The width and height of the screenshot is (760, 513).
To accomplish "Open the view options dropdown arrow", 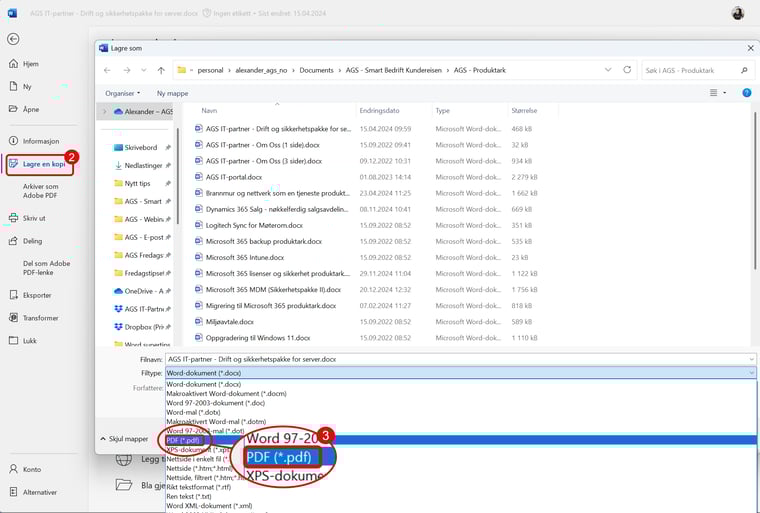I will coord(725,93).
